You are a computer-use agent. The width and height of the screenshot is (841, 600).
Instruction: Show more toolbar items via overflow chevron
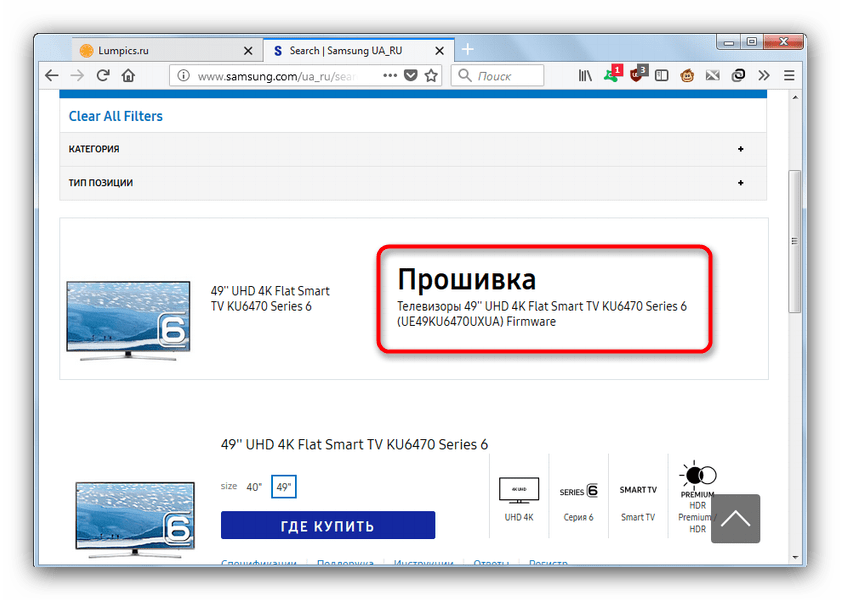pos(764,75)
